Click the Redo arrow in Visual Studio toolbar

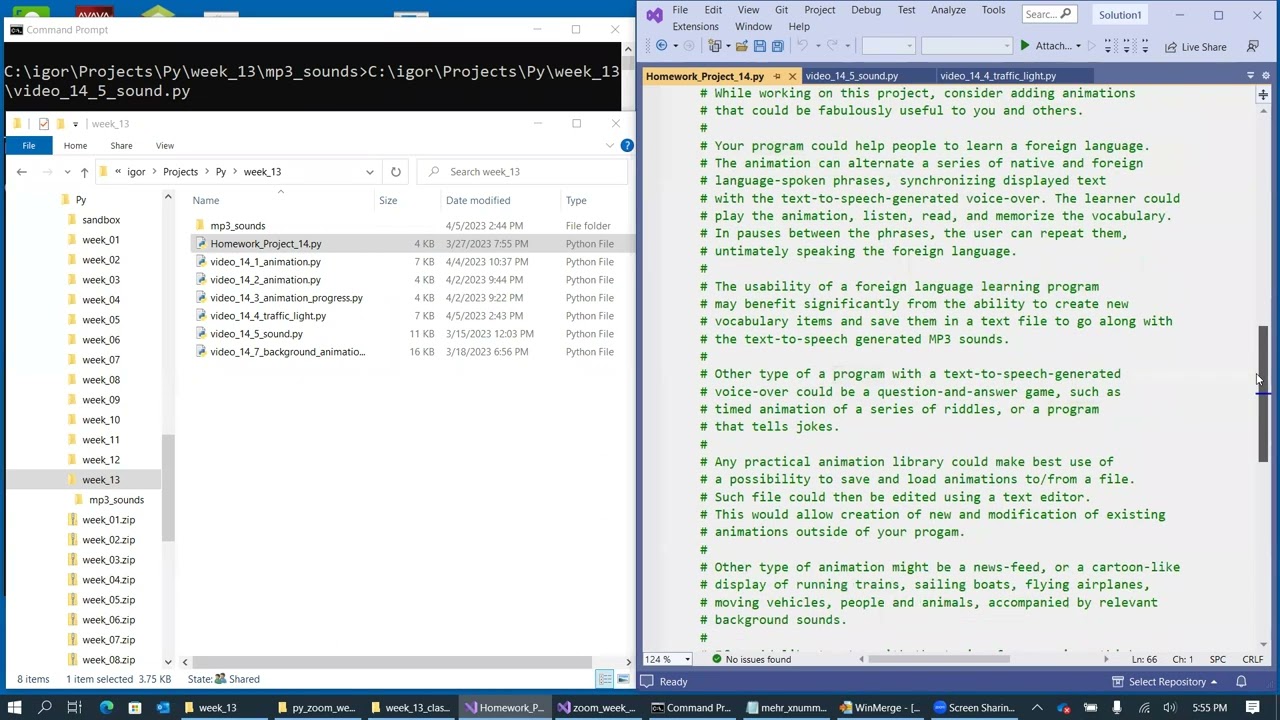tap(831, 46)
